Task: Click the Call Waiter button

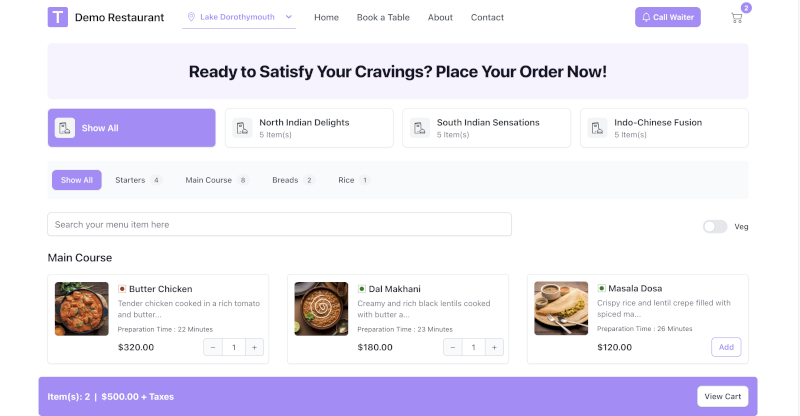Action: pyautogui.click(x=668, y=17)
